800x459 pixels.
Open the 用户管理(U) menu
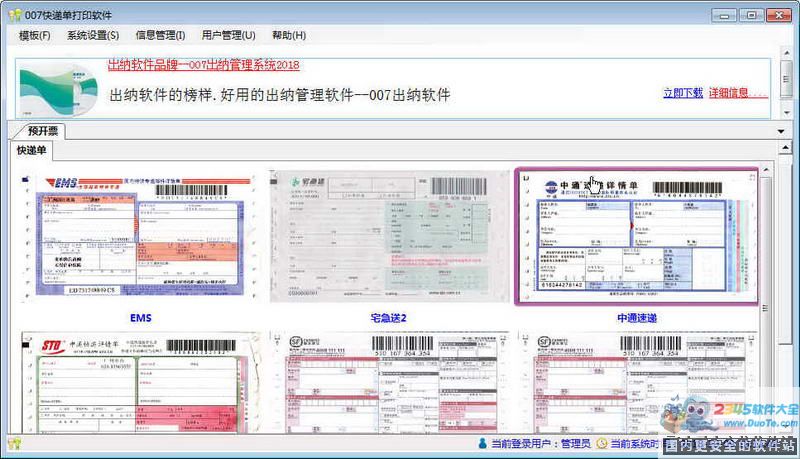pos(228,35)
